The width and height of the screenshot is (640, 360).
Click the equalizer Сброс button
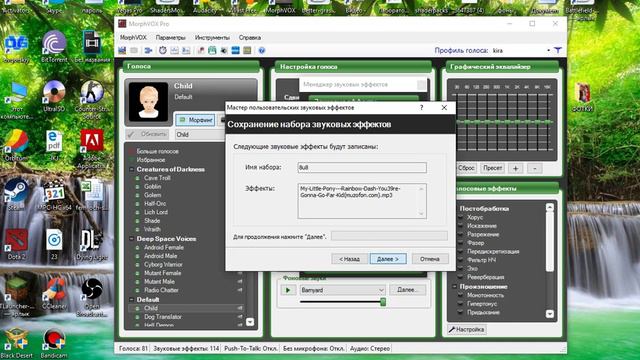point(466,168)
